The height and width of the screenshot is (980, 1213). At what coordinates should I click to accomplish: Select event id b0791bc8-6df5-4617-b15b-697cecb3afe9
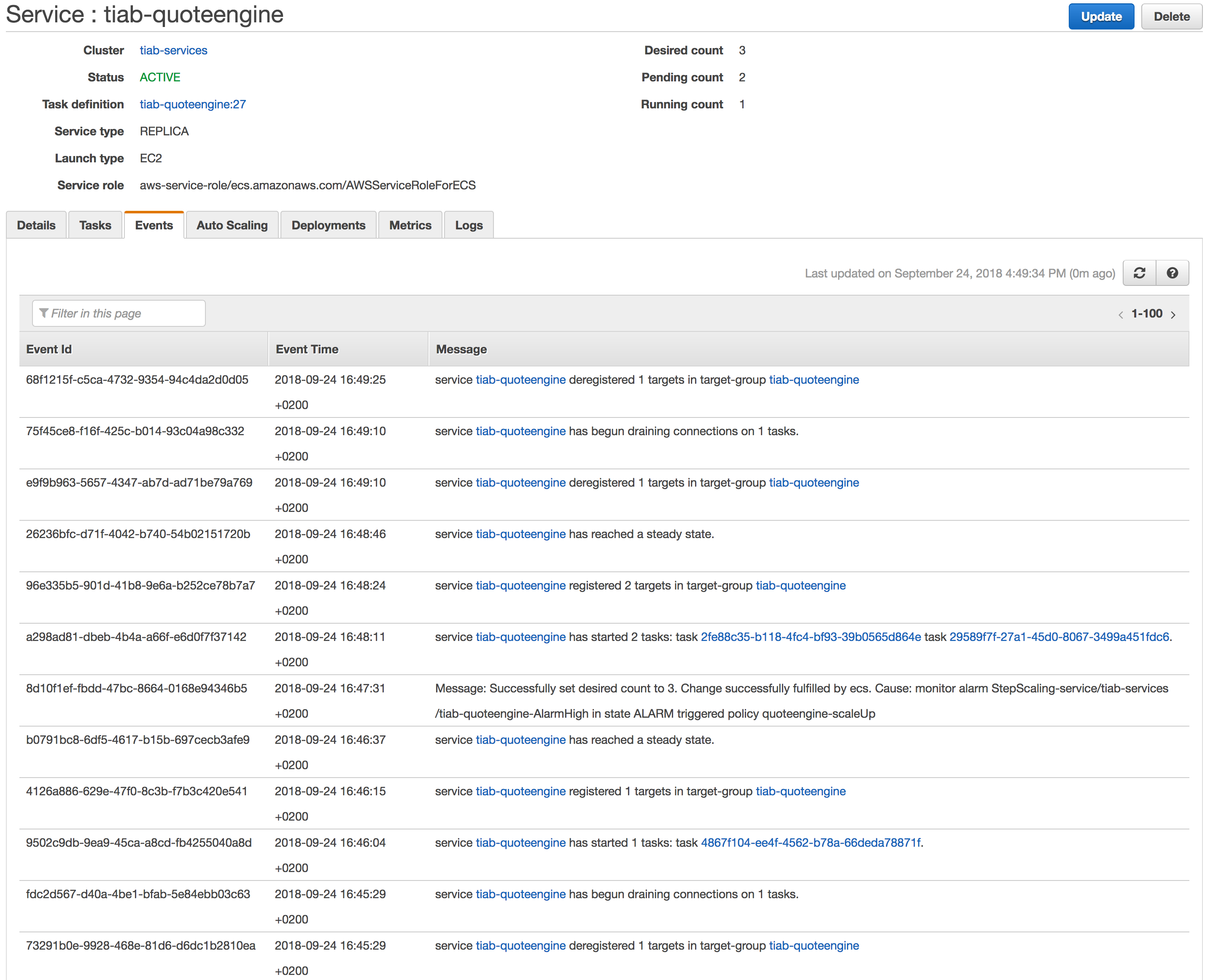(138, 740)
